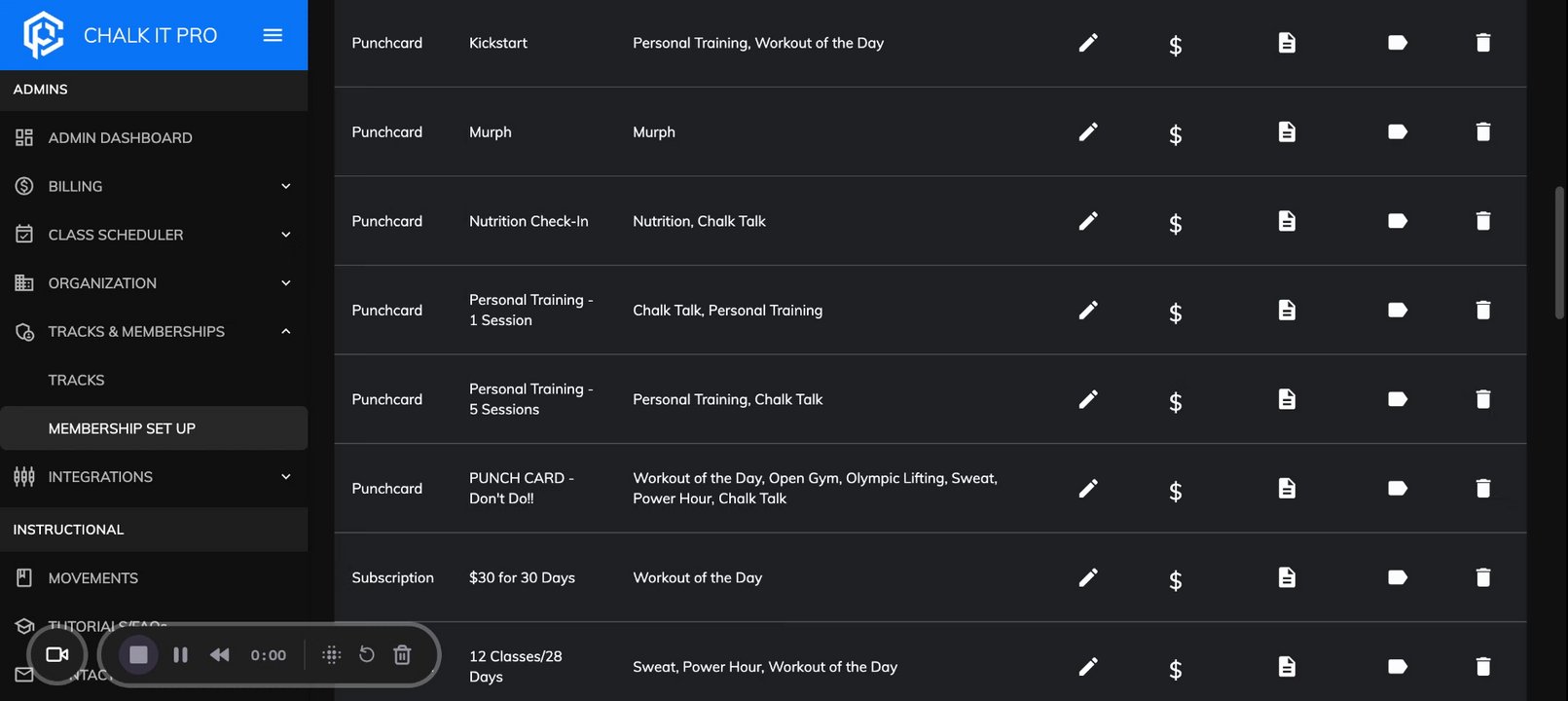This screenshot has width=1568, height=701.
Task: Open pricing dollar icon for Murph
Action: point(1175,133)
